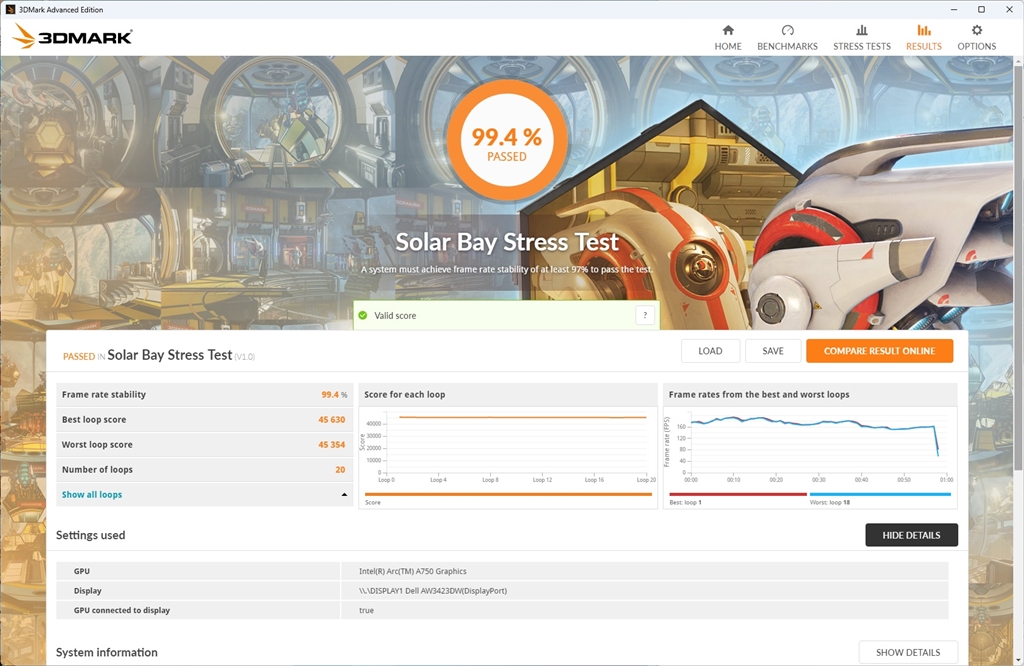The image size is (1024, 666).
Task: Switch to the Results tab
Action: [x=923, y=38]
